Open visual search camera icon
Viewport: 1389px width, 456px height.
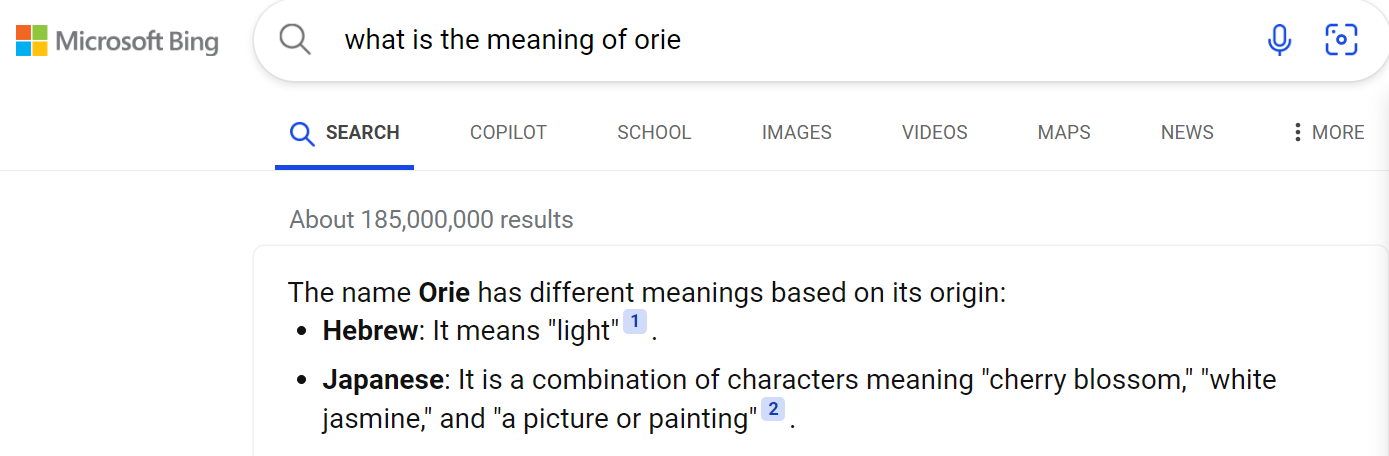coord(1341,40)
